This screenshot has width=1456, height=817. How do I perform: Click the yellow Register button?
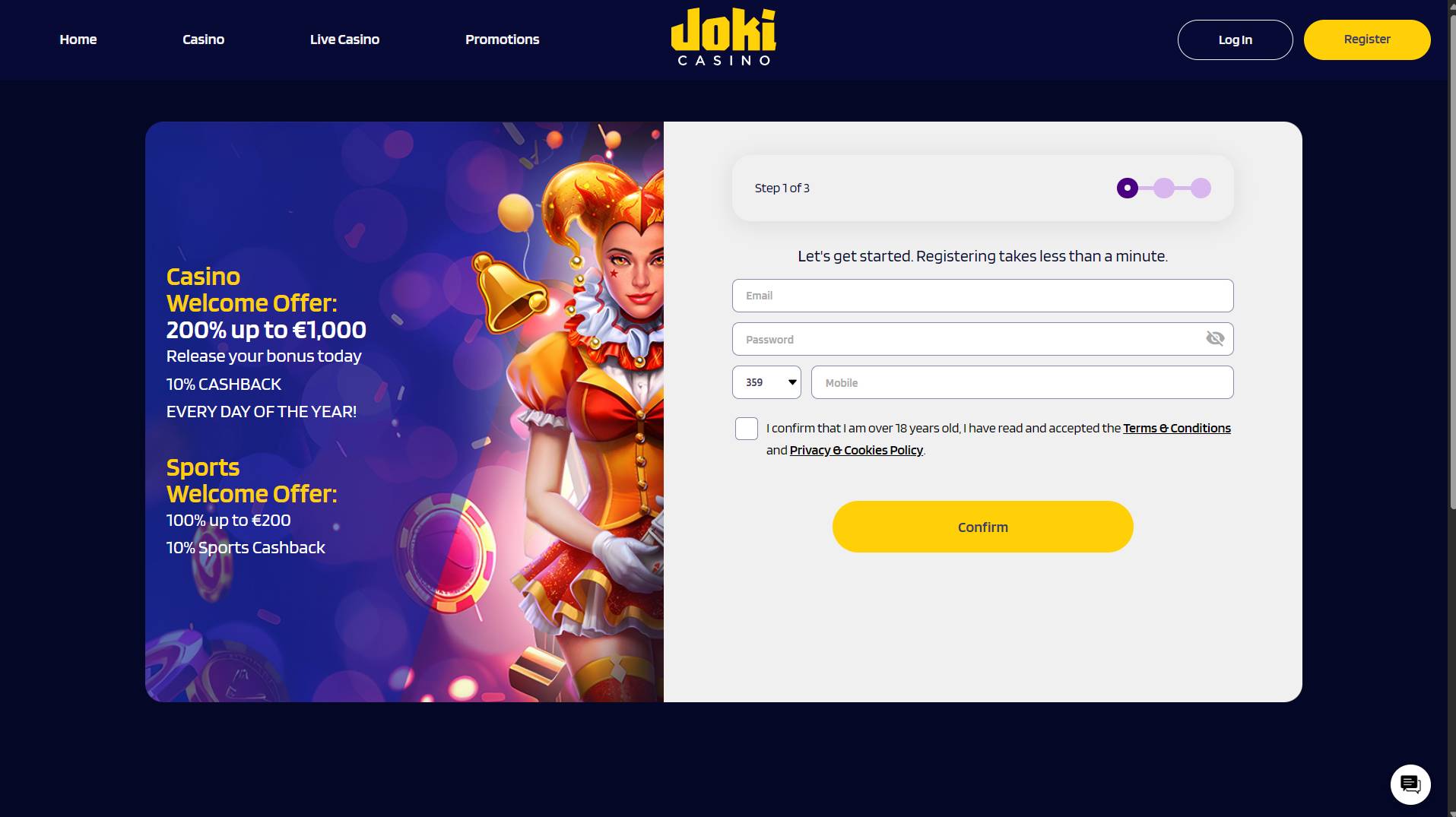coord(1367,40)
